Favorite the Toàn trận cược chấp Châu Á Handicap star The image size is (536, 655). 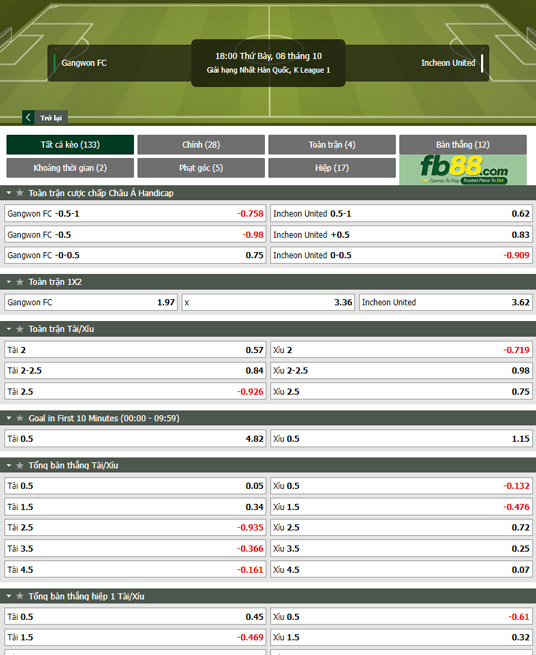coord(20,193)
